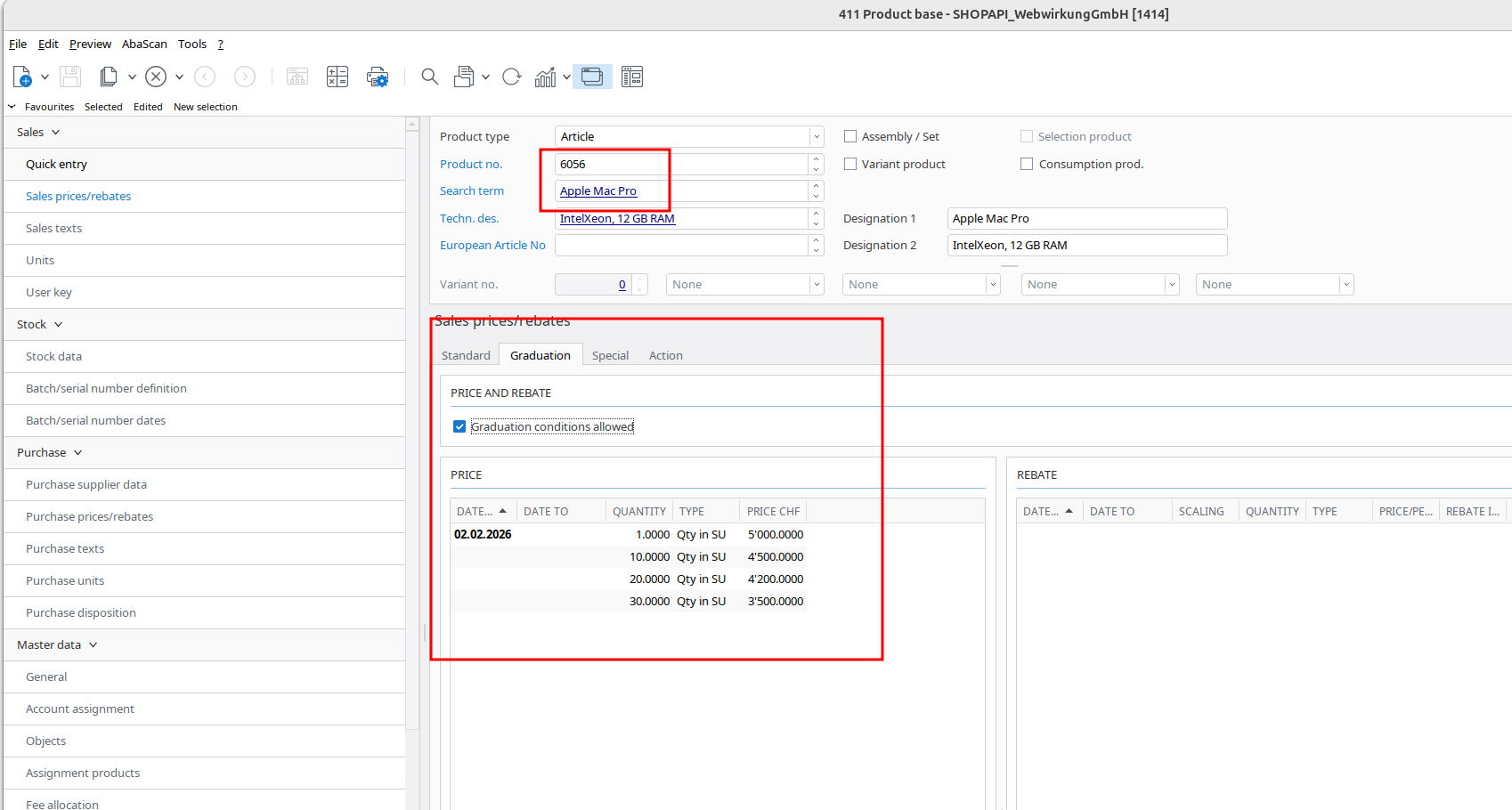This screenshot has height=810, width=1512.
Task: Click the copy documents icon
Action: pos(109,77)
